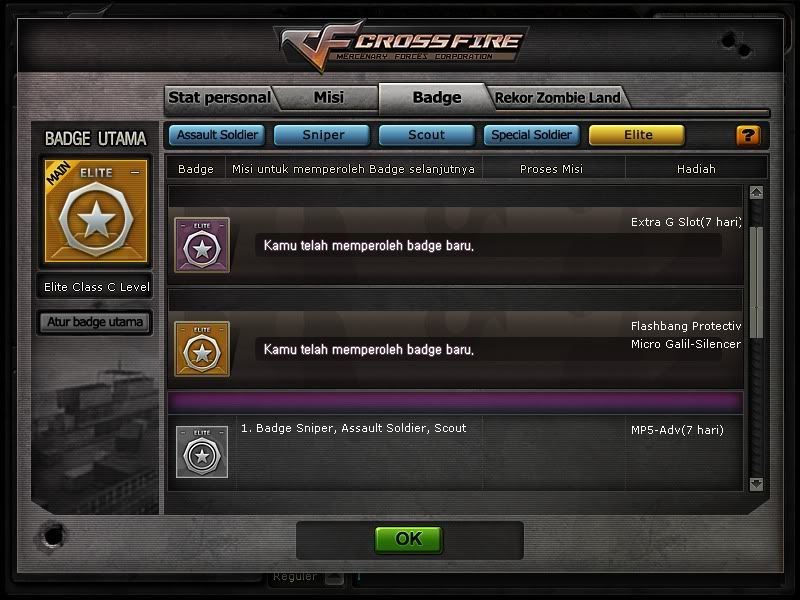Click the scrollbar up arrow
This screenshot has width=800, height=600.
tap(756, 192)
